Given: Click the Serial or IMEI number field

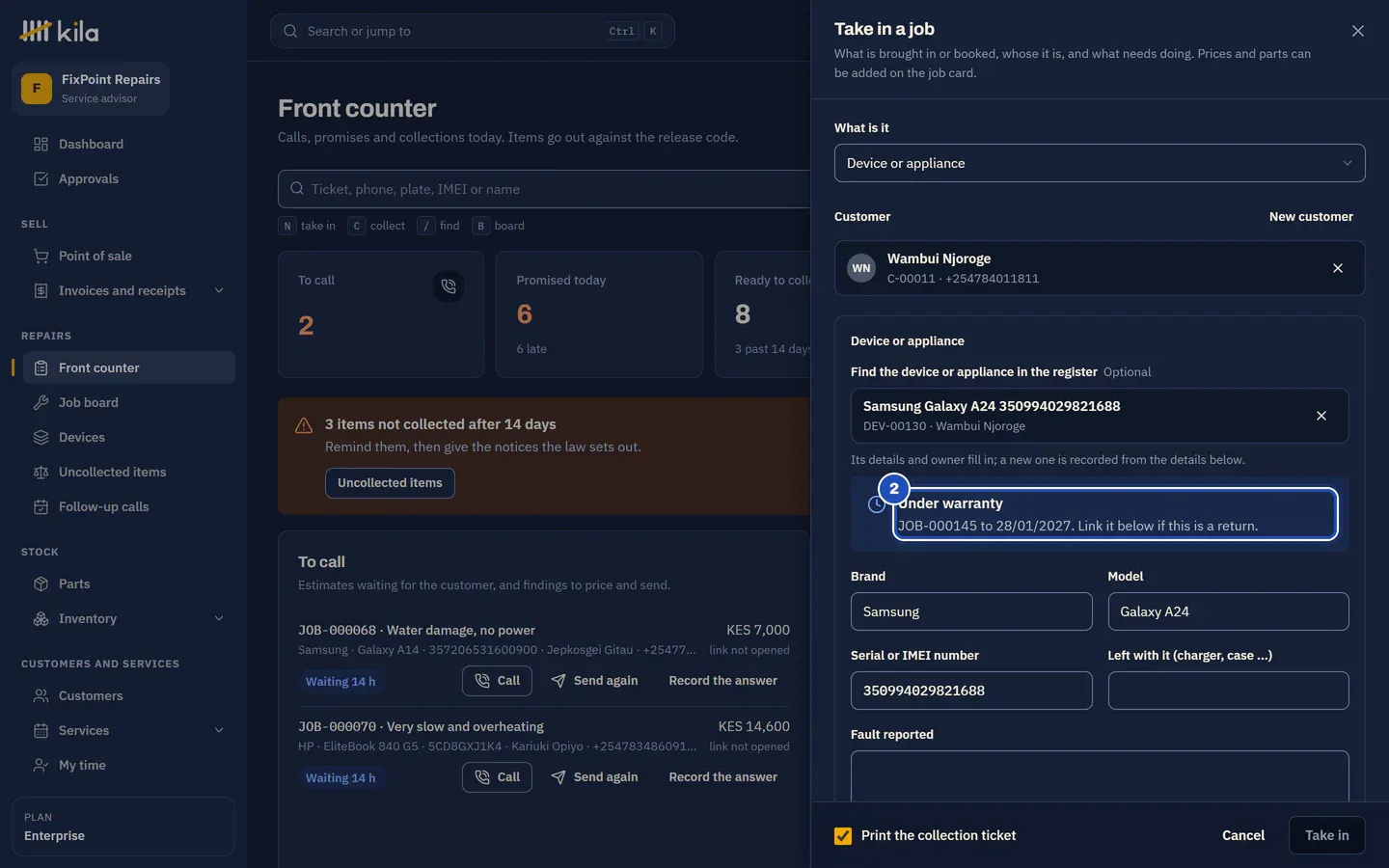Looking at the screenshot, I should pyautogui.click(x=971, y=691).
